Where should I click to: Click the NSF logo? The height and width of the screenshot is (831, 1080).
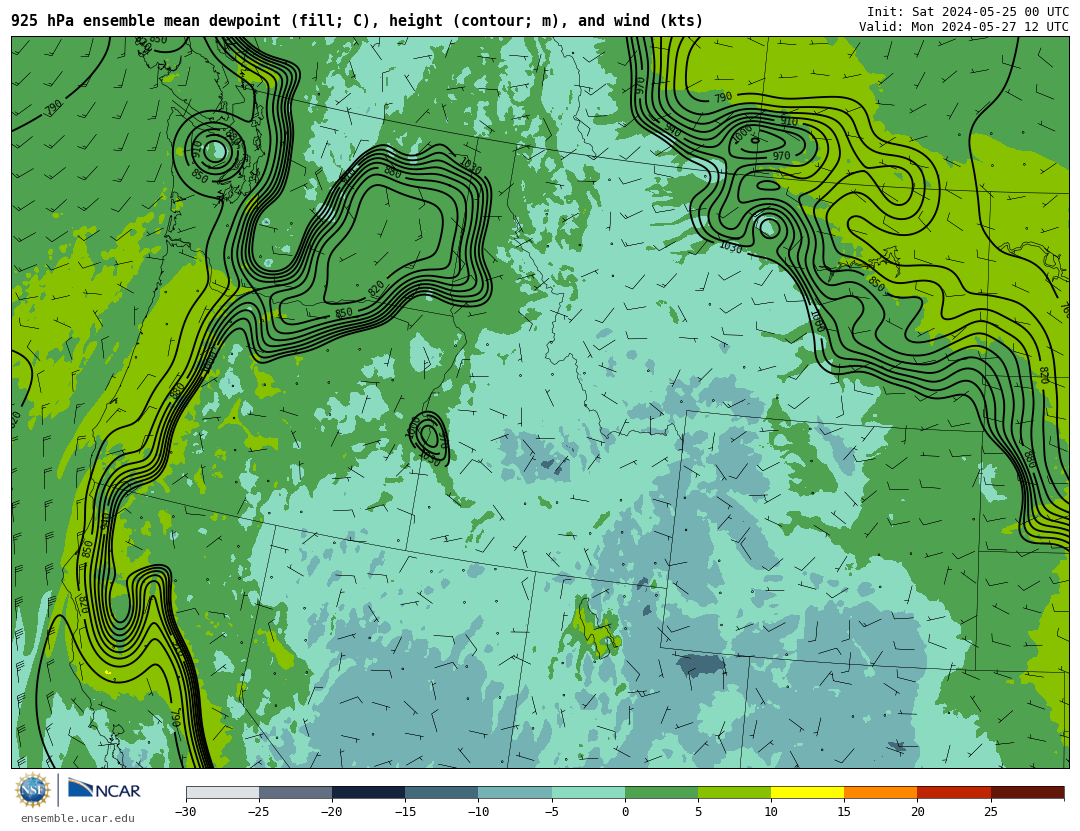pos(33,790)
